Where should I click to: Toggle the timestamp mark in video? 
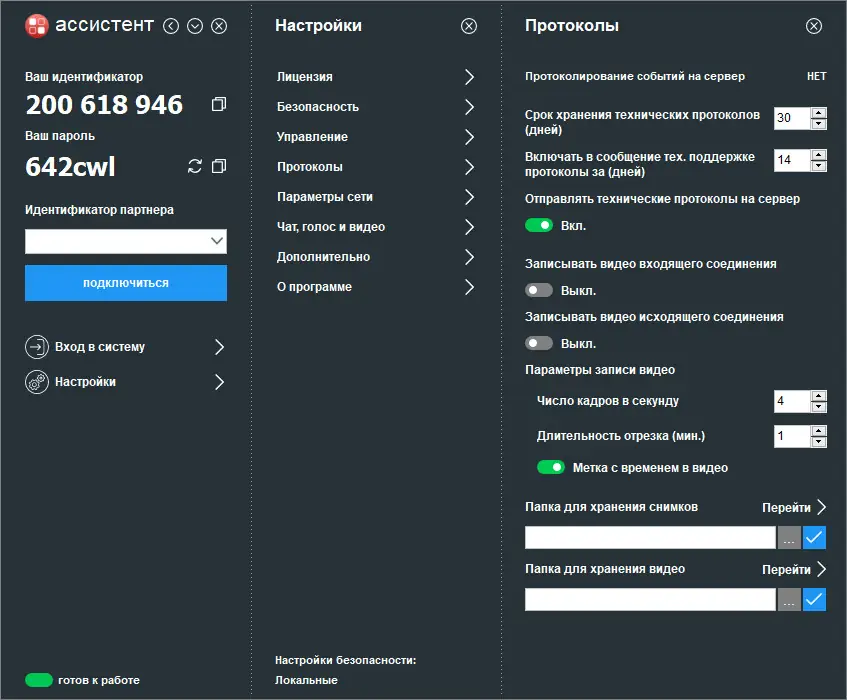[x=551, y=467]
